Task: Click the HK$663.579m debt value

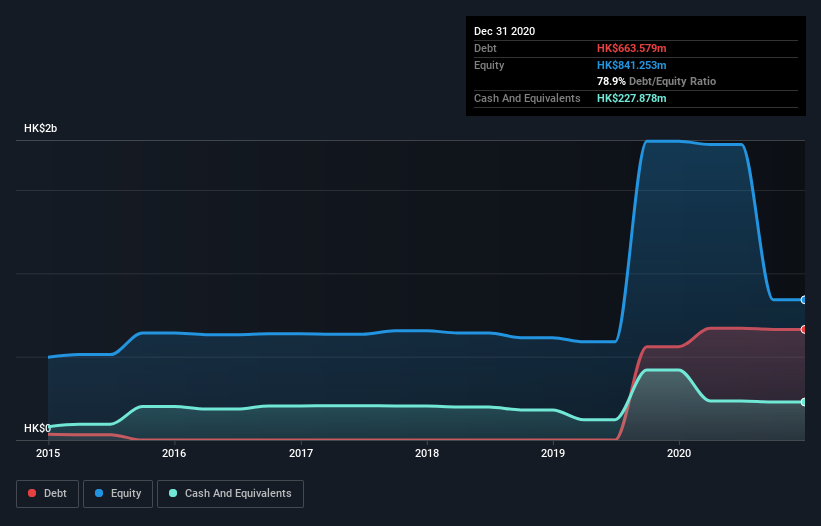Action: point(631,48)
